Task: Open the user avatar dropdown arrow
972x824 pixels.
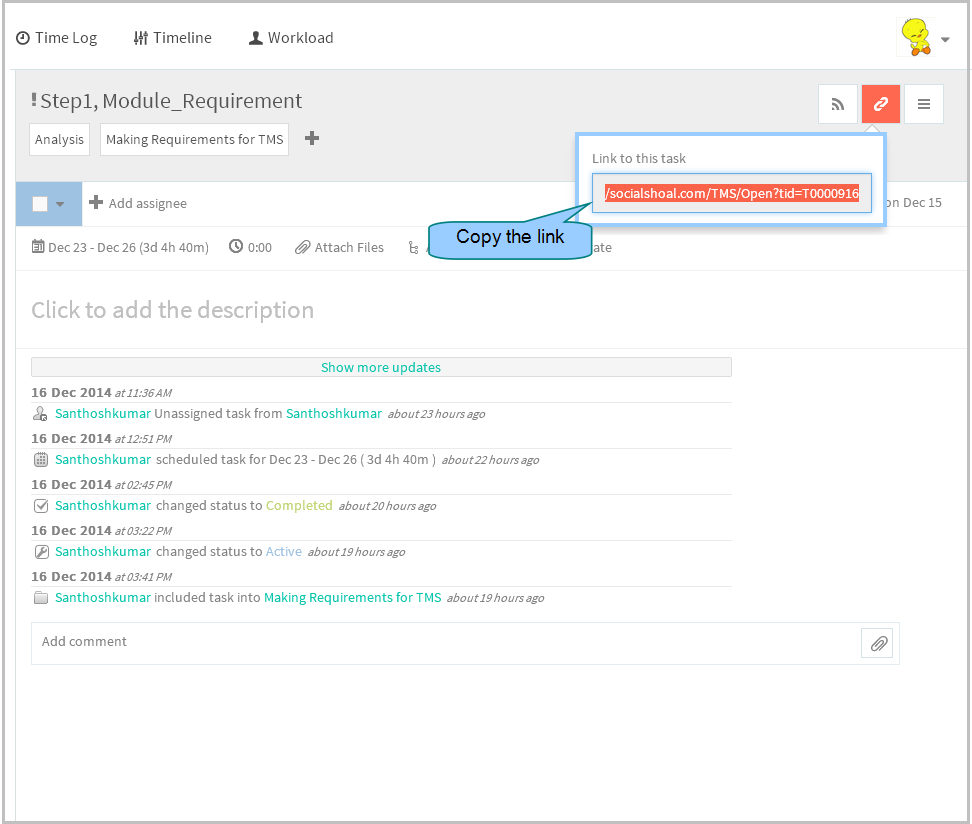Action: tap(945, 39)
